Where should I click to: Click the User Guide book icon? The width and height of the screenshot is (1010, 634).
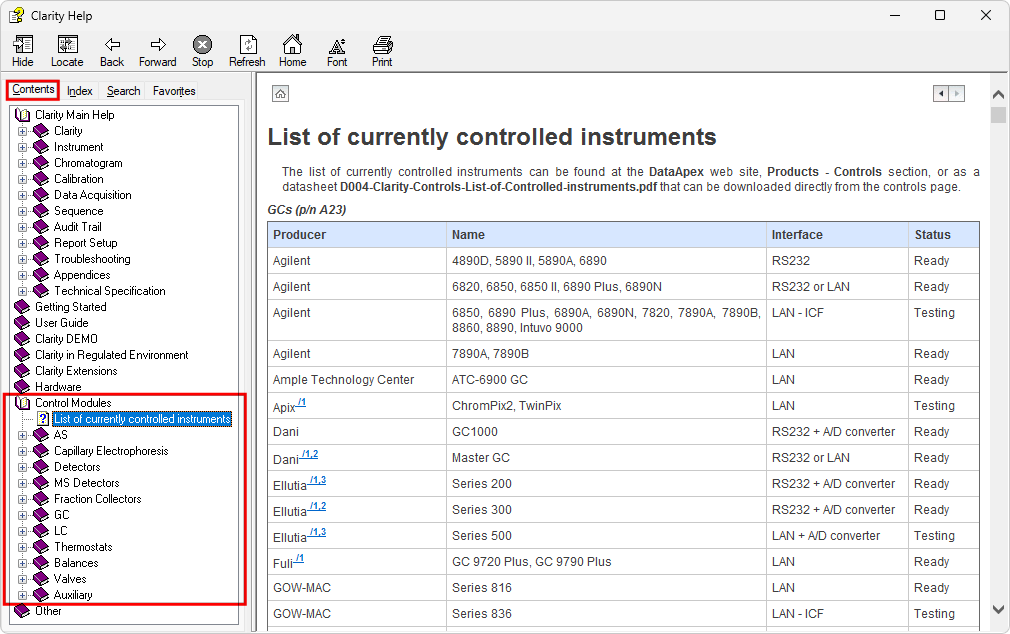pos(22,323)
